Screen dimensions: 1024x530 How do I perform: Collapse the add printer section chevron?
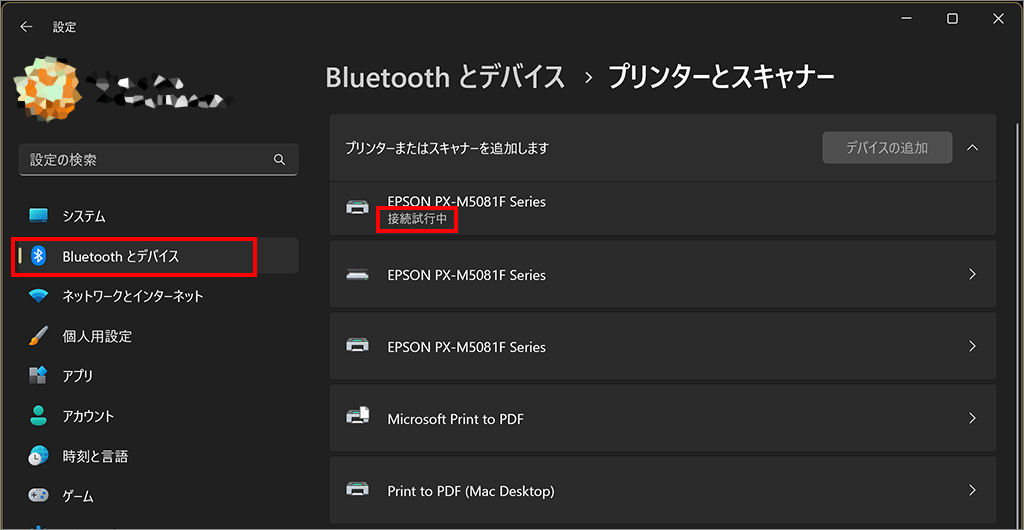pos(972,148)
